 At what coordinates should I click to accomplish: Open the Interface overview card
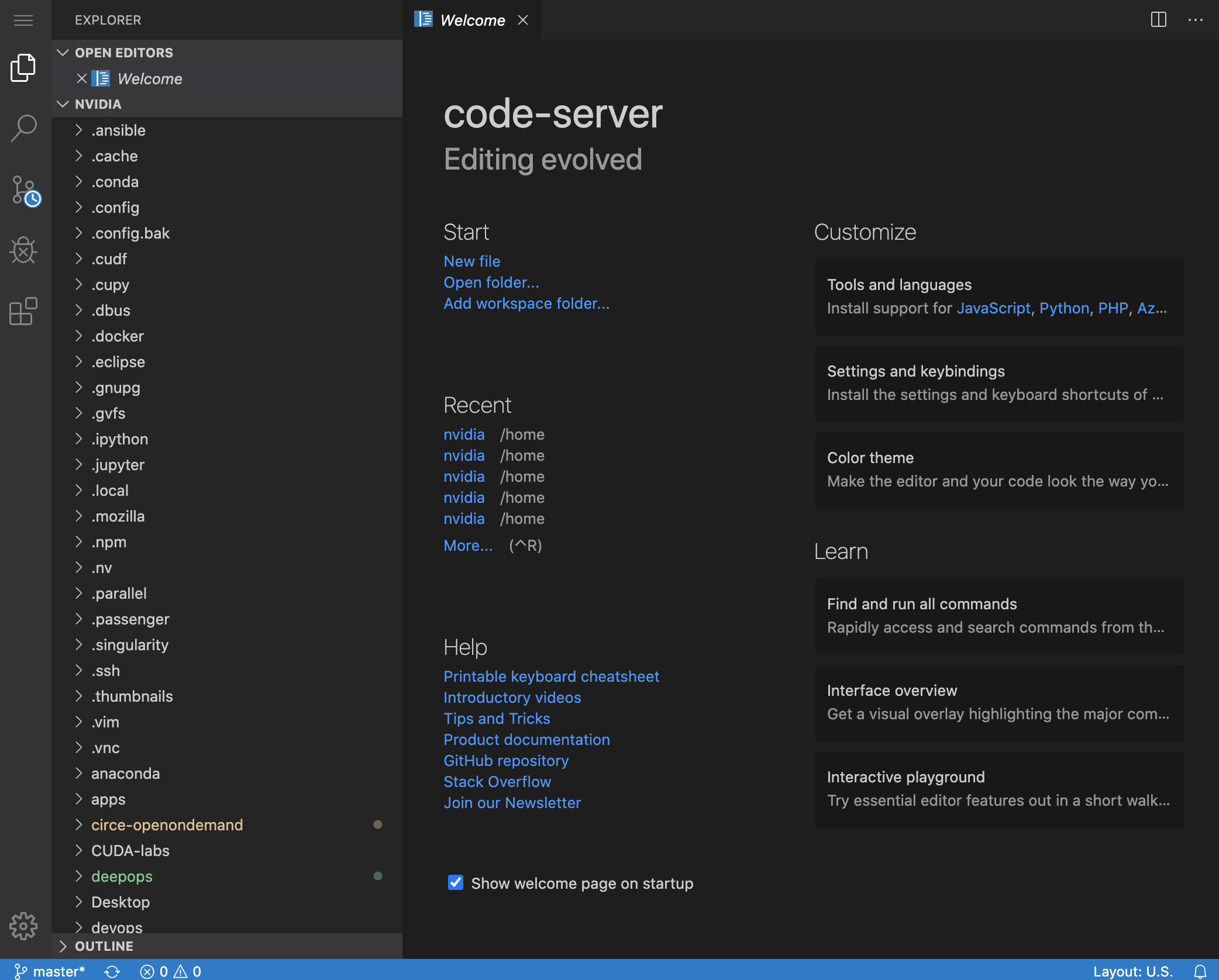[999, 703]
